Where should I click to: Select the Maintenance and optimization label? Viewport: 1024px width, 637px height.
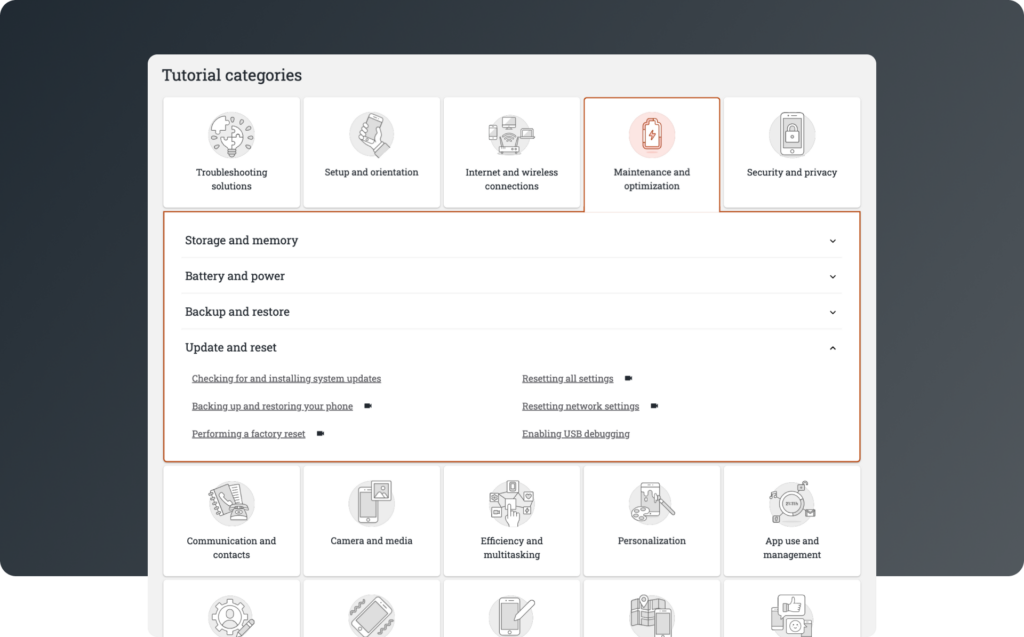coord(652,179)
